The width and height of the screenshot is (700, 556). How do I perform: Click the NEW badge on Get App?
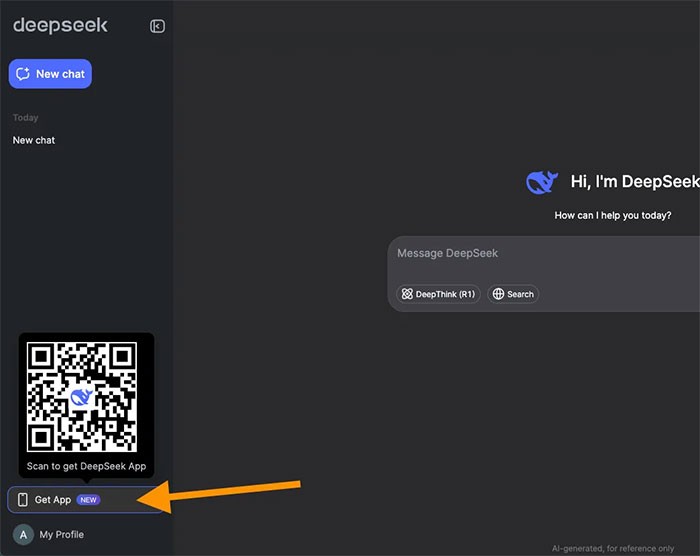(89, 500)
